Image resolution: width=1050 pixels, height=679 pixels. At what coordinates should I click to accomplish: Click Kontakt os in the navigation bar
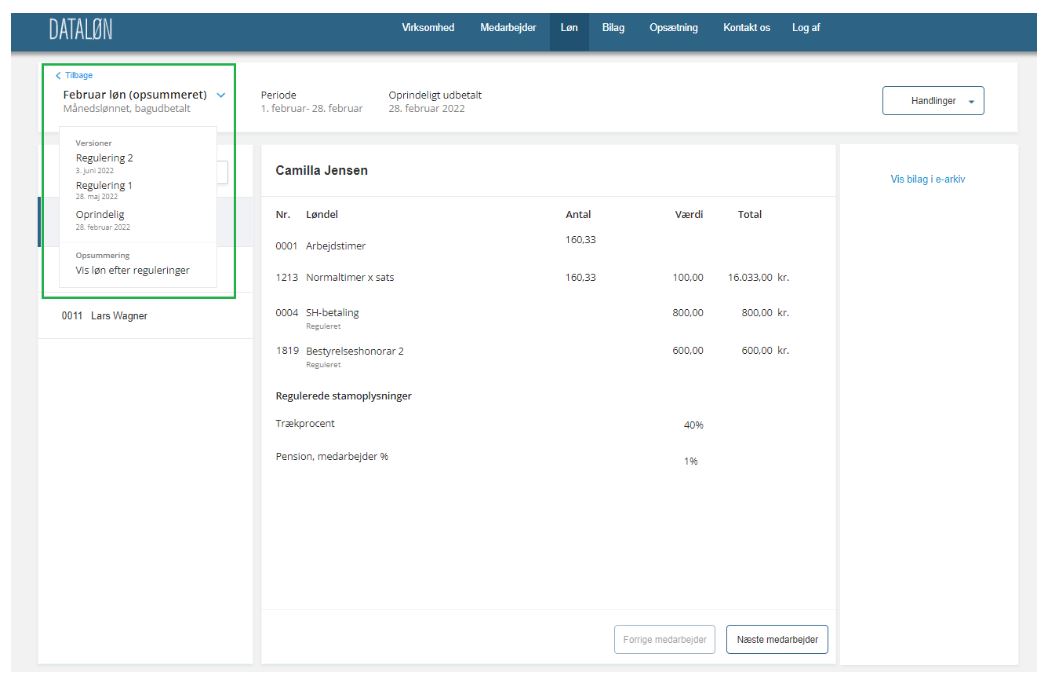(746, 28)
